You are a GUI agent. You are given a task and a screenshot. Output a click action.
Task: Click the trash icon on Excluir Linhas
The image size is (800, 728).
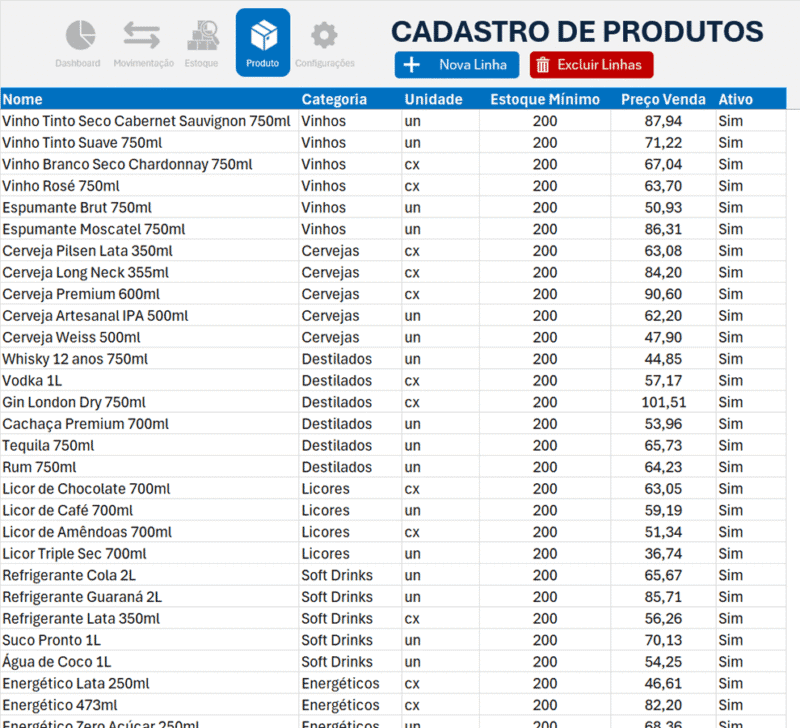tap(543, 65)
